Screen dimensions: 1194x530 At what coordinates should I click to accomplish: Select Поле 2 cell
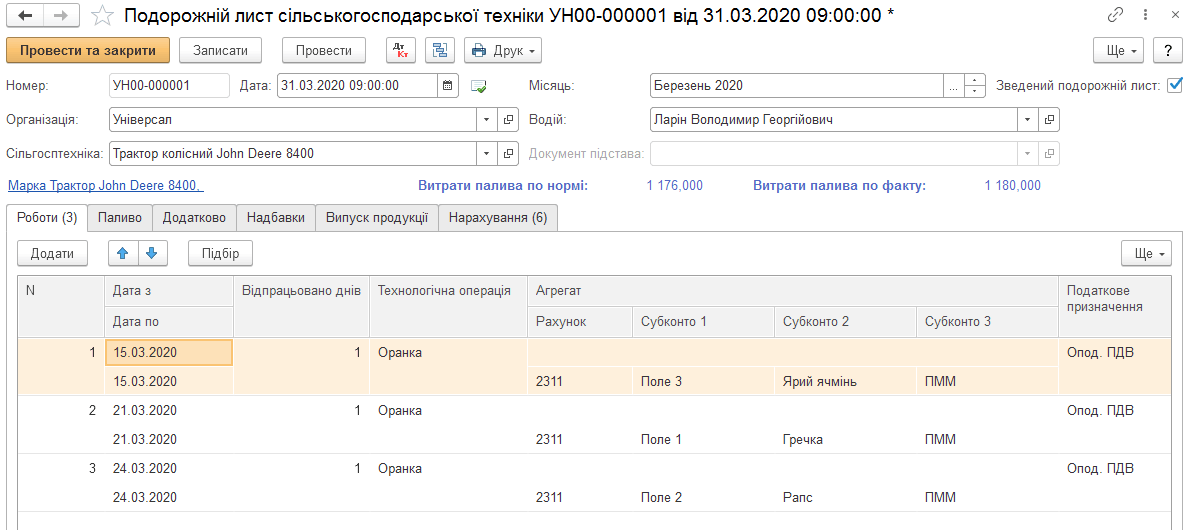[x=703, y=497]
